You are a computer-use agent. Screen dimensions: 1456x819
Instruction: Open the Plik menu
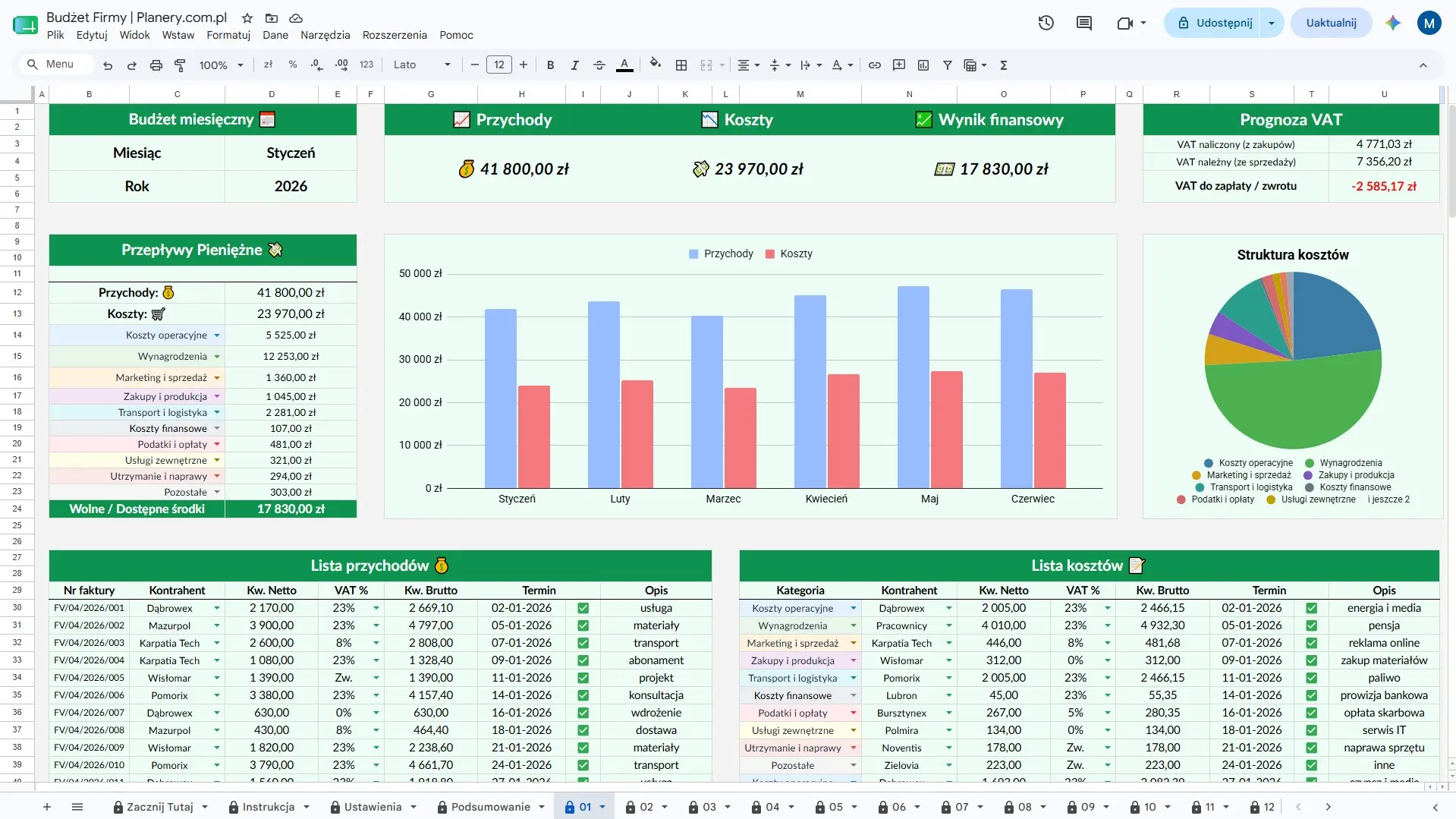55,35
